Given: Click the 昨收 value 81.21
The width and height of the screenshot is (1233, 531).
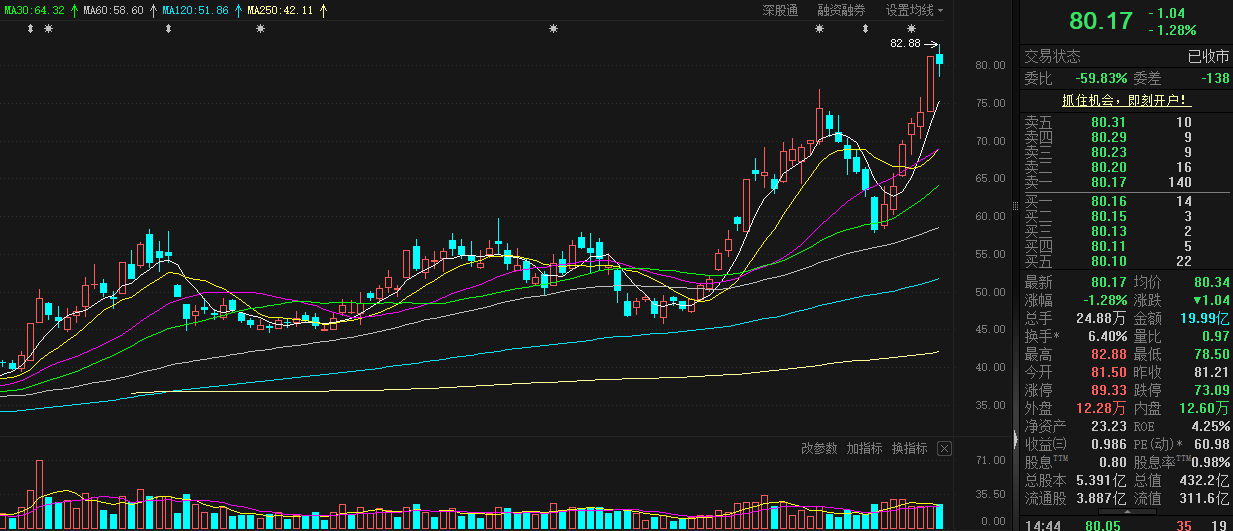Looking at the screenshot, I should [x=1211, y=372].
